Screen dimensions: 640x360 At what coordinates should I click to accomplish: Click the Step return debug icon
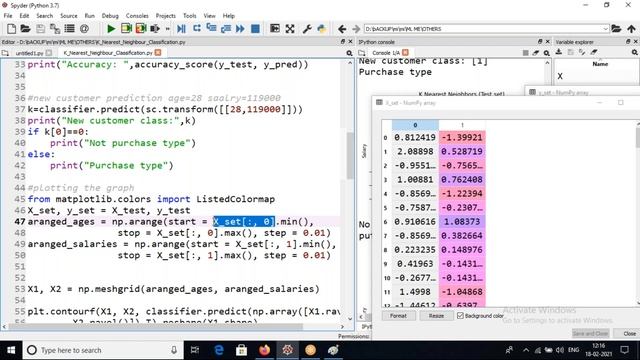pos(226,29)
